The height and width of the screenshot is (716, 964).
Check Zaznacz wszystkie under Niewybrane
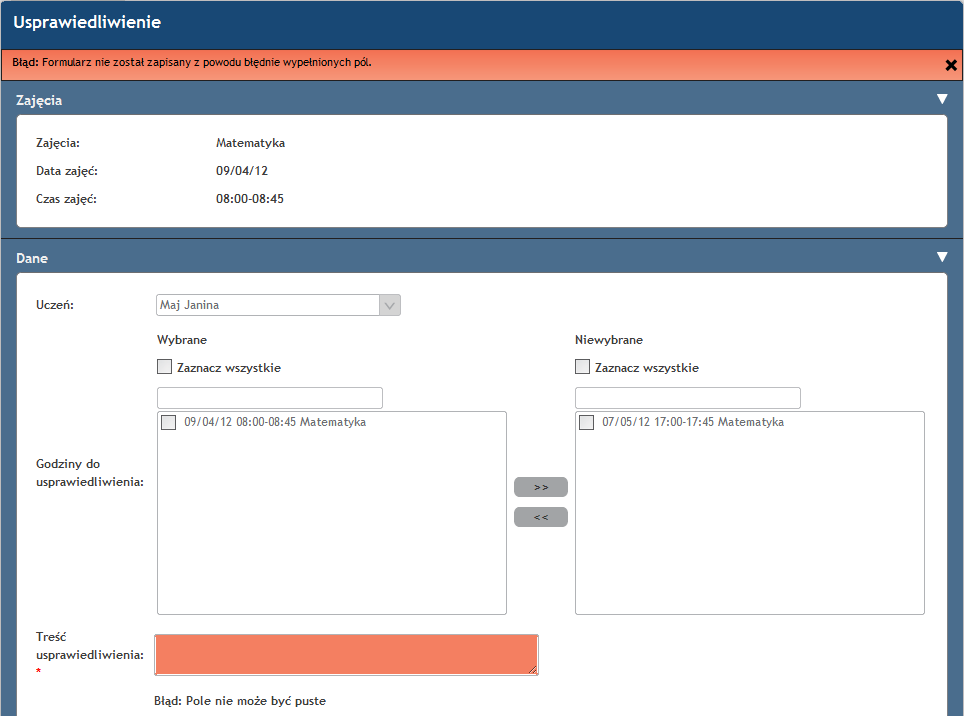(x=582, y=367)
